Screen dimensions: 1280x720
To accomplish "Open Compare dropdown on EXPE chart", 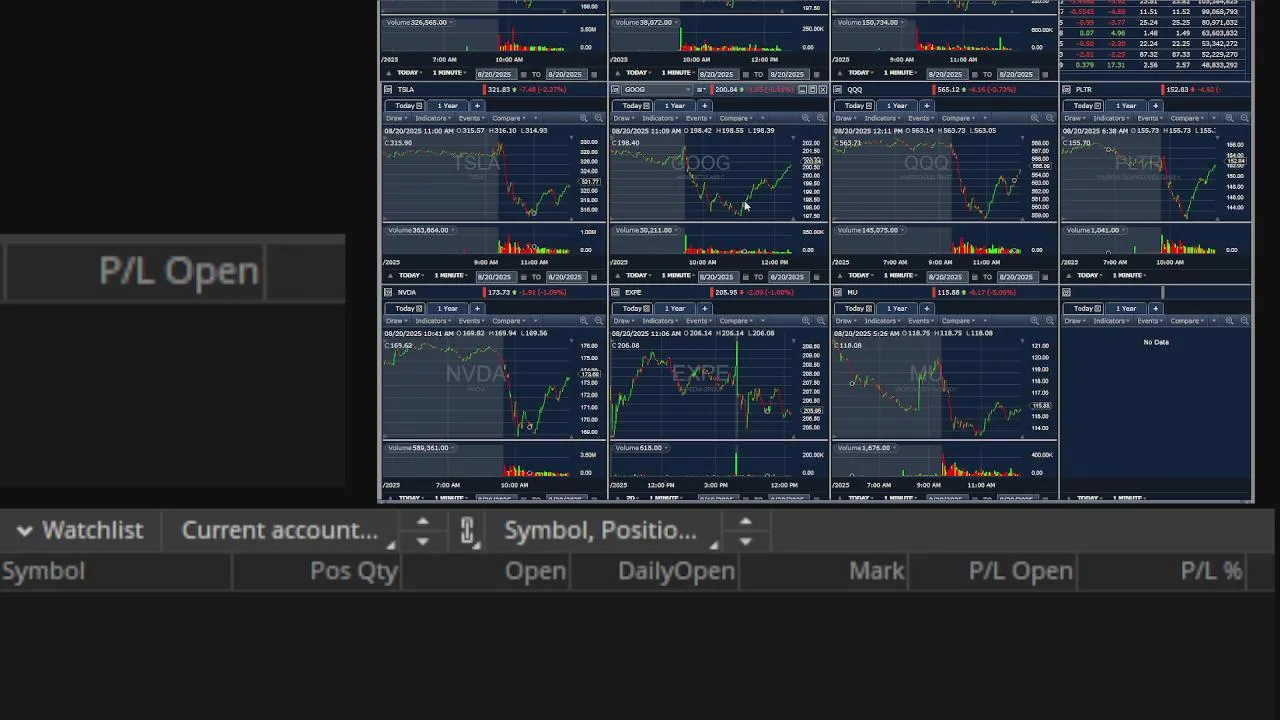I will tap(735, 321).
